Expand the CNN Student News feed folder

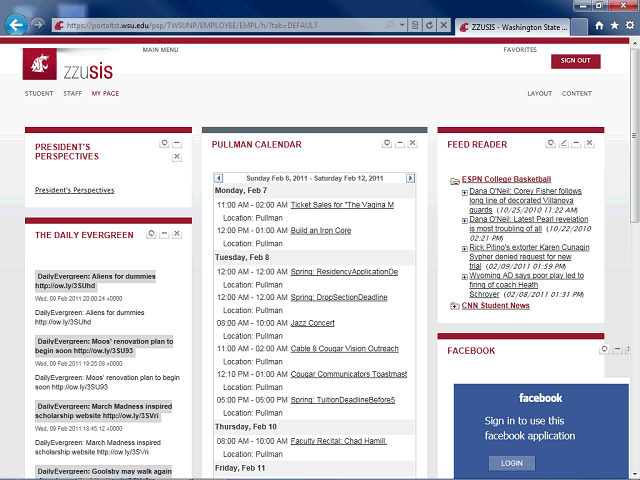[454, 306]
